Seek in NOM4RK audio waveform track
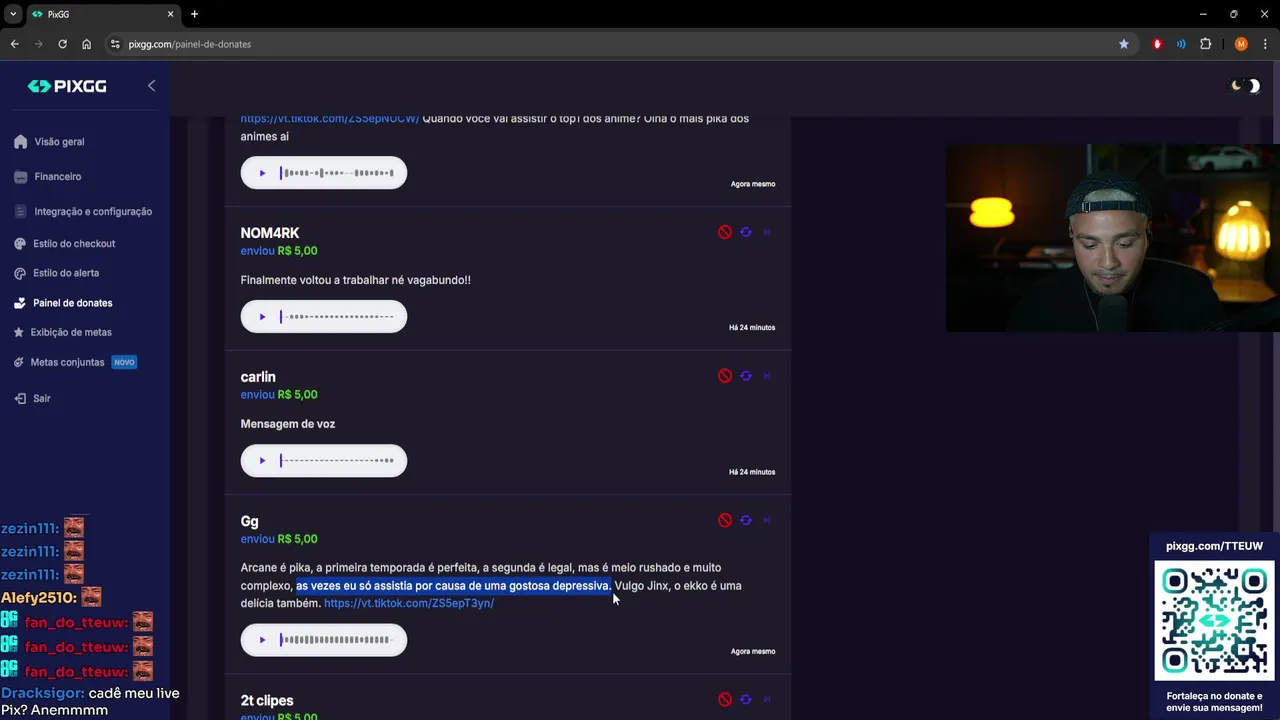 [337, 317]
